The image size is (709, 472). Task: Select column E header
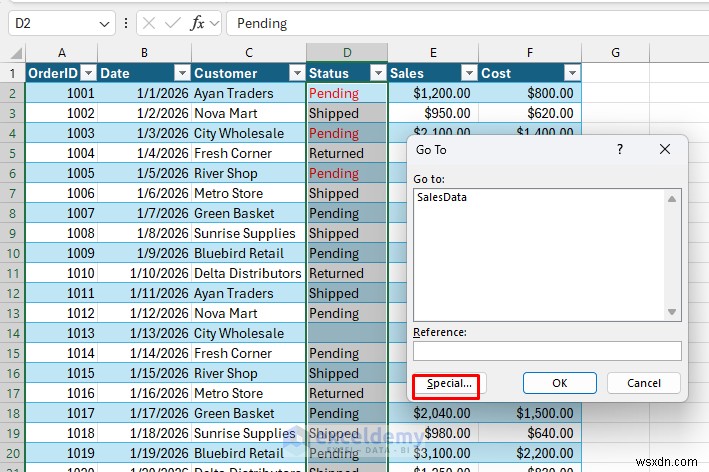(433, 53)
